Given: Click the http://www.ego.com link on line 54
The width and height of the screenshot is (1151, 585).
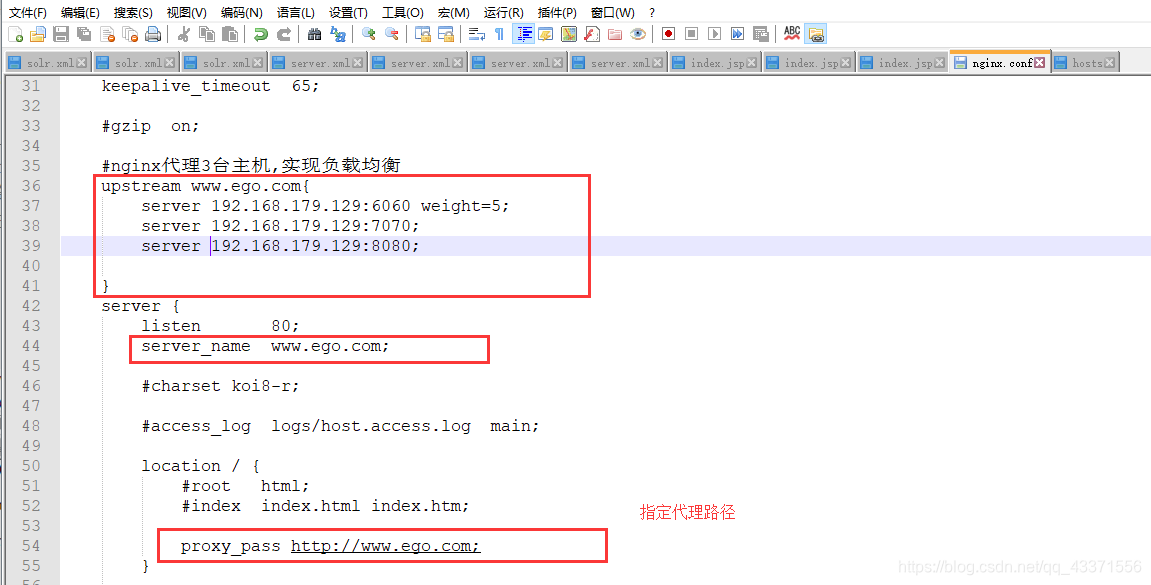Looking at the screenshot, I should tap(385, 546).
